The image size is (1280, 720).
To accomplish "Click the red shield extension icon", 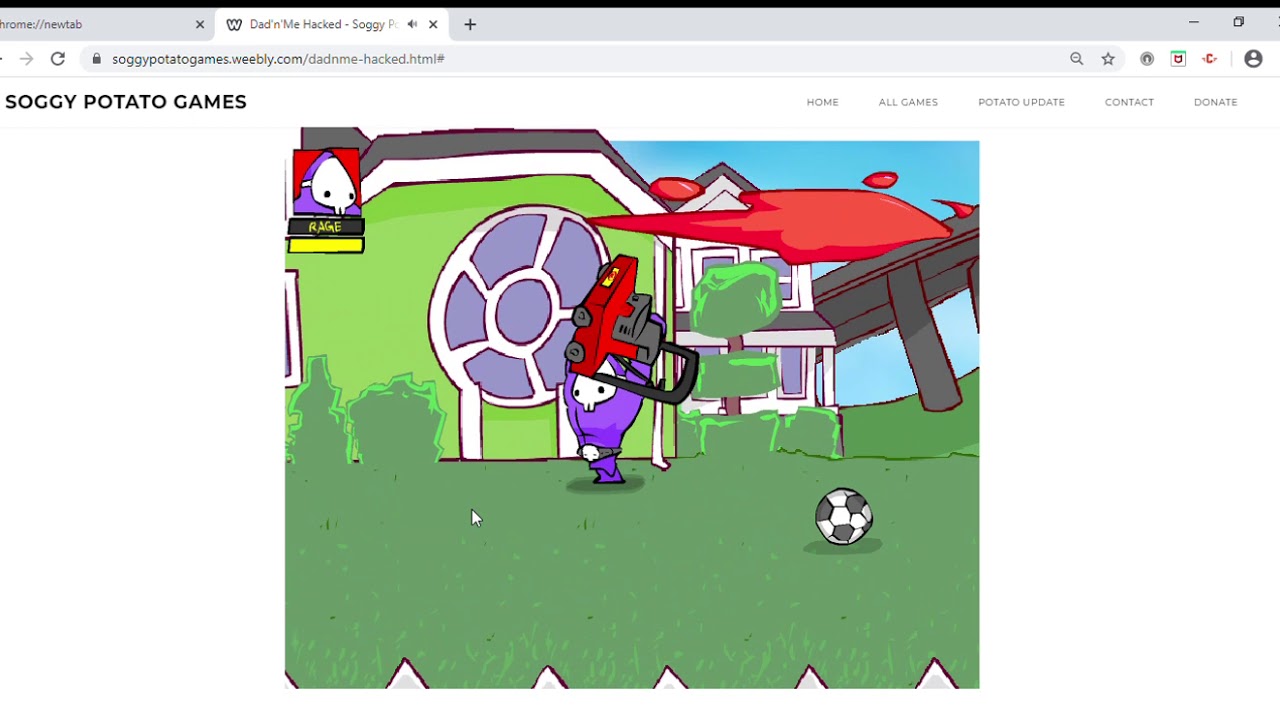I will click(x=1178, y=59).
